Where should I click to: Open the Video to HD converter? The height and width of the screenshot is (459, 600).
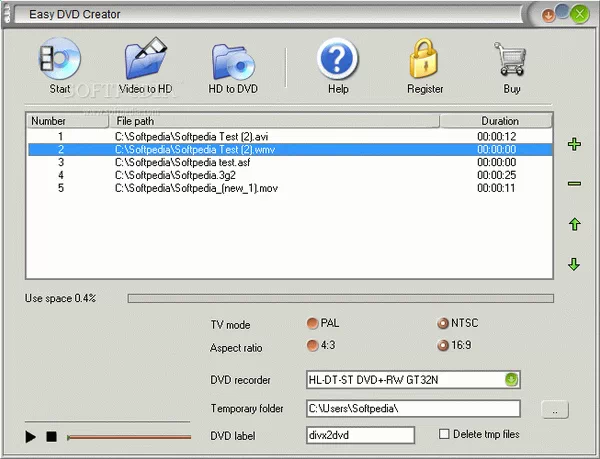[146, 62]
